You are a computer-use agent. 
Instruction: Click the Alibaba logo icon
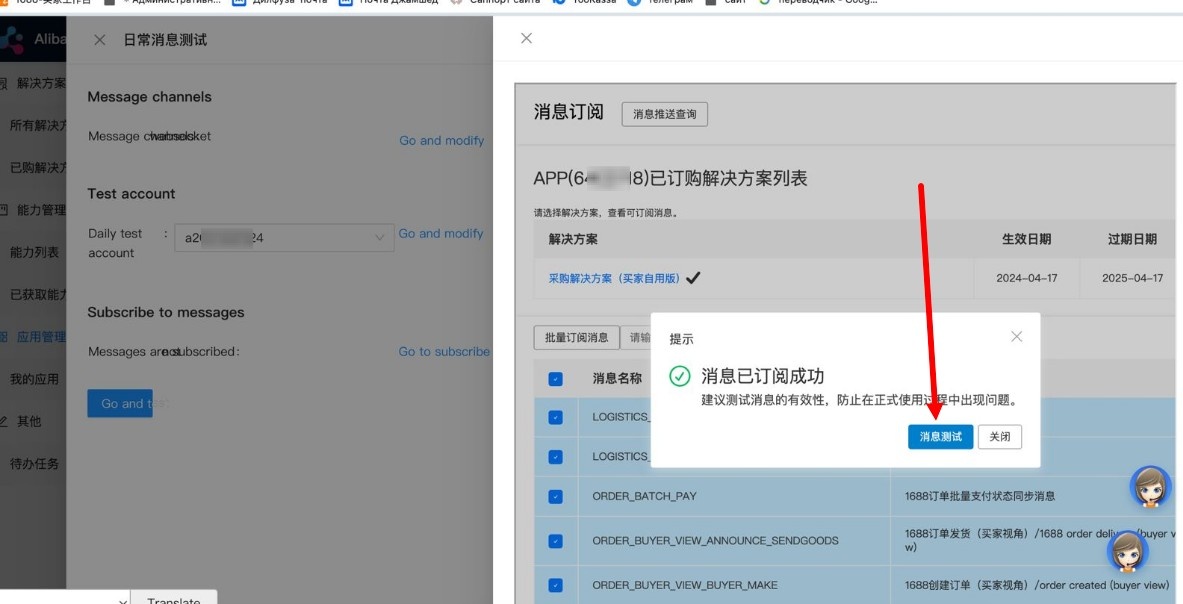click(x=14, y=40)
